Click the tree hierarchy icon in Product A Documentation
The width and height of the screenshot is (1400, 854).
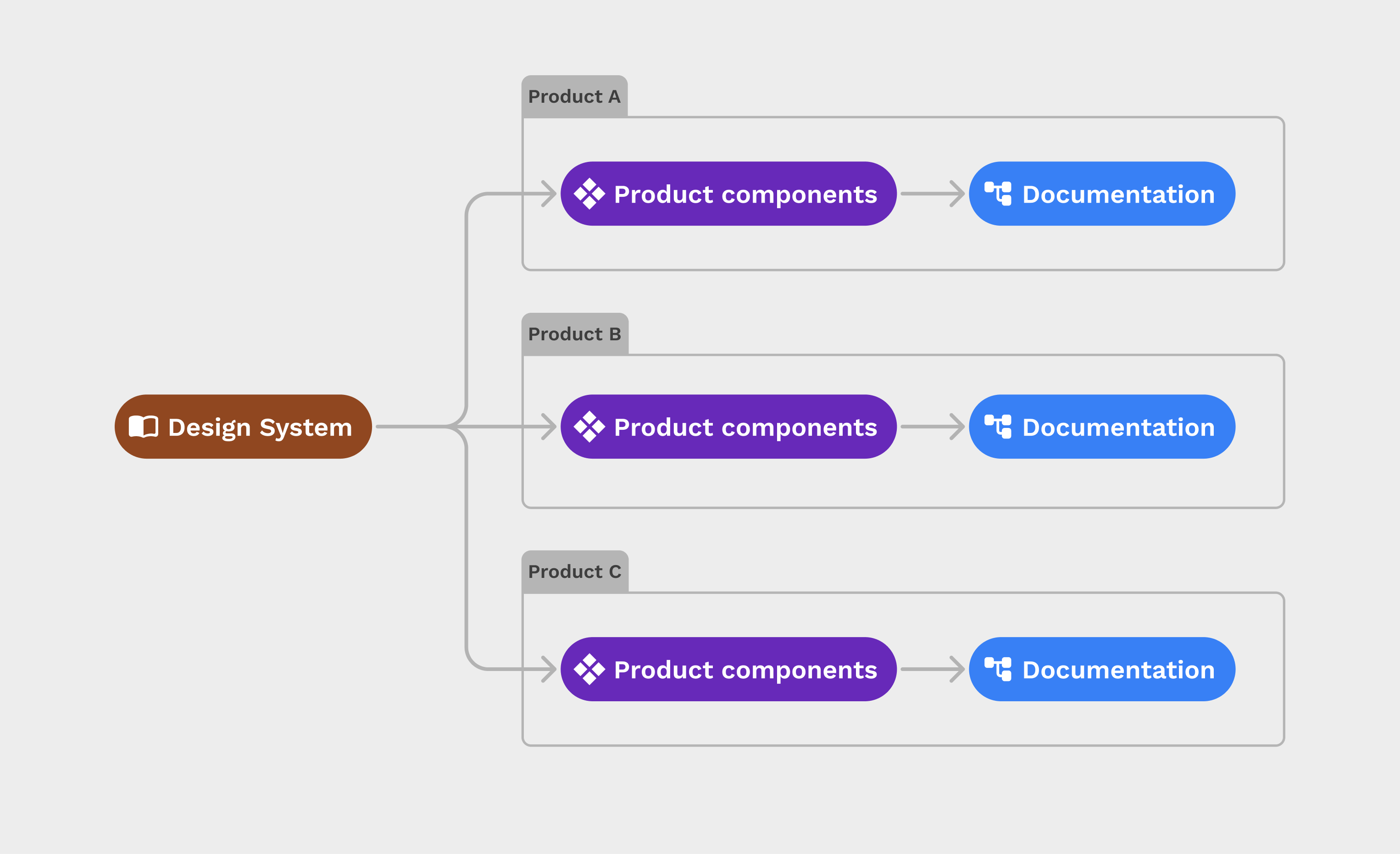[x=998, y=194]
